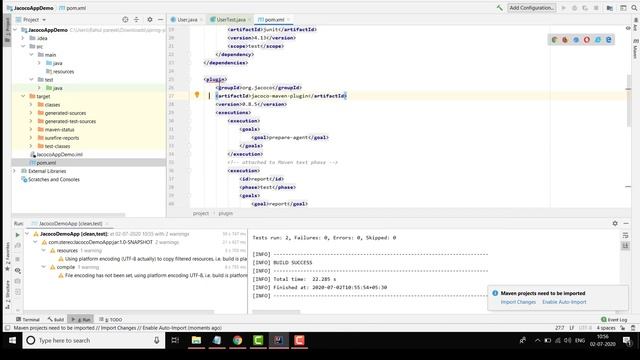This screenshot has height=360, width=640.
Task: Open the IntelliJ IDEA taskbar icon
Action: pos(279,340)
